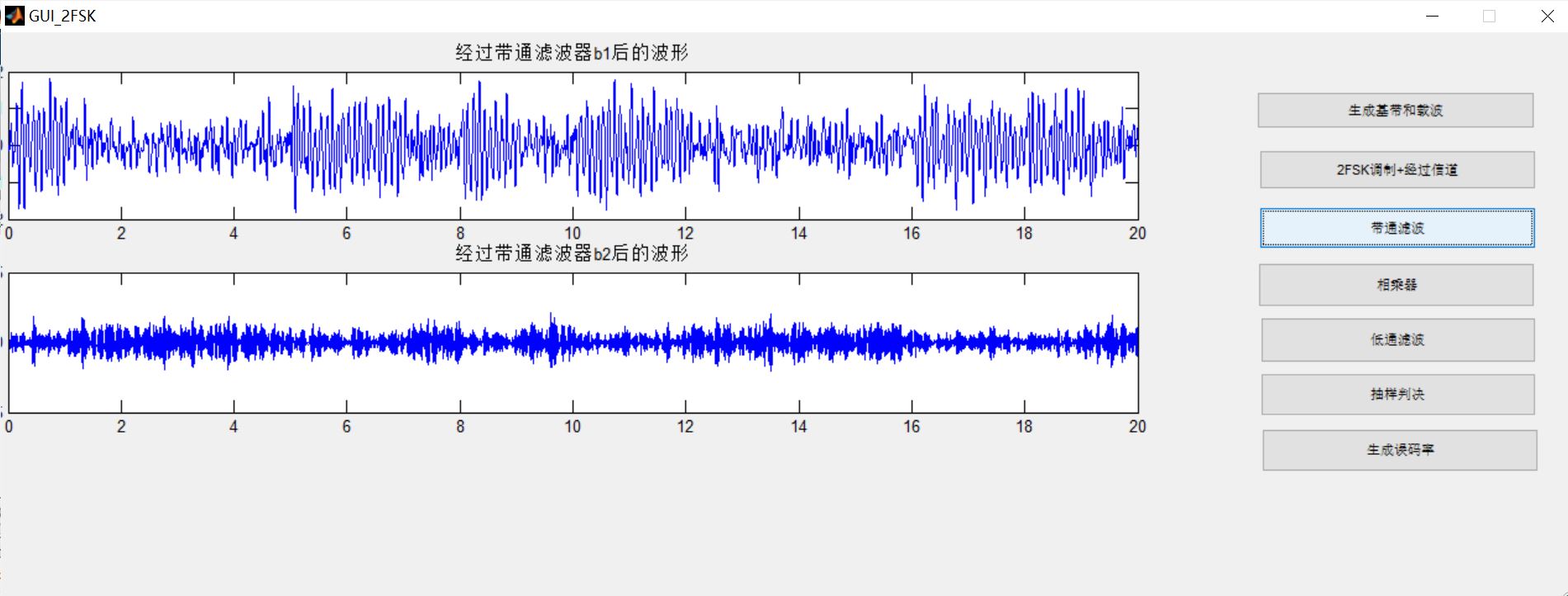Image resolution: width=1568 pixels, height=596 pixels.
Task: Close the GUI_2FSK window
Action: [1547, 16]
